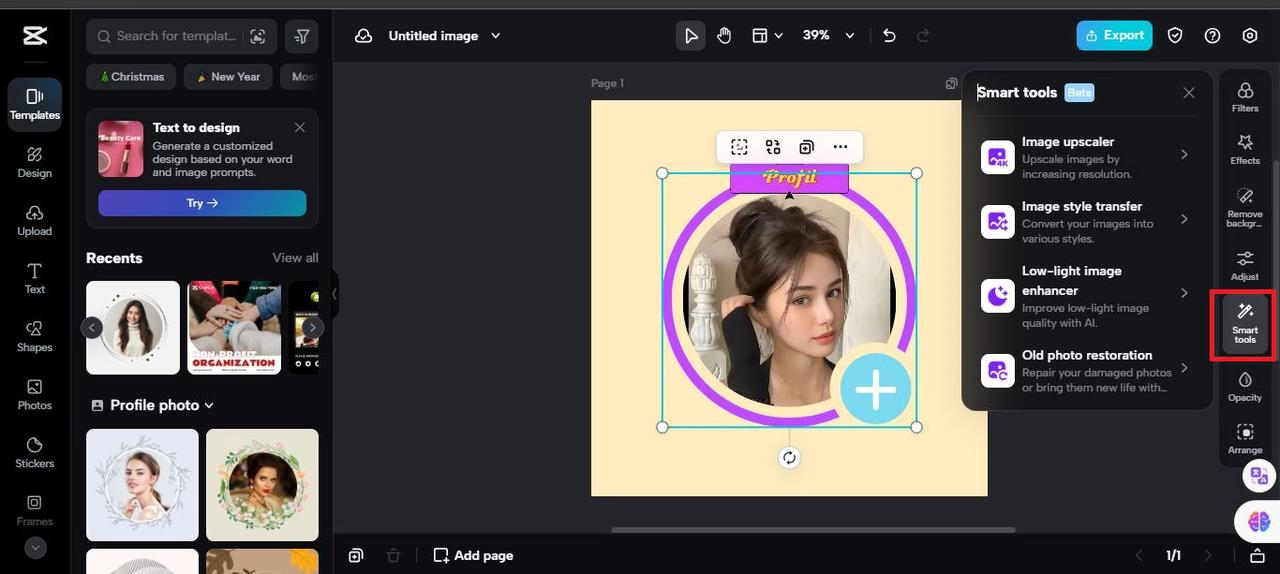Collapse the left templates panel
Screen dimensions: 1280x574
334,294
